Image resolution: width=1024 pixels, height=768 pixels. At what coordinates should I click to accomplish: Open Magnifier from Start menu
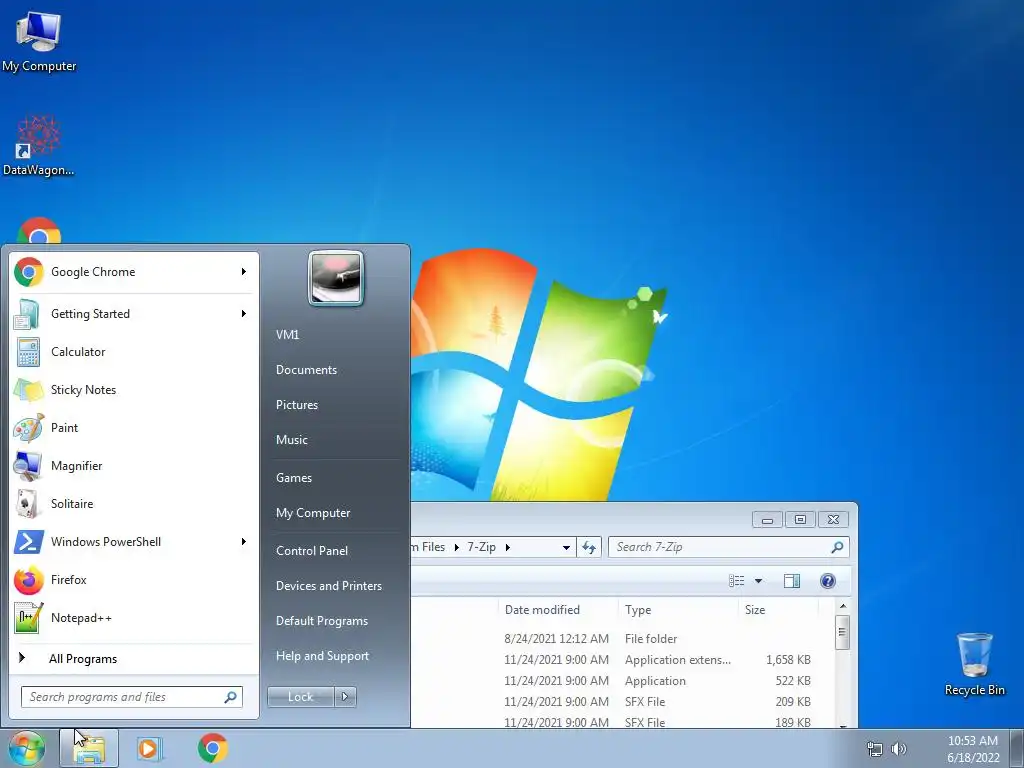133,466
